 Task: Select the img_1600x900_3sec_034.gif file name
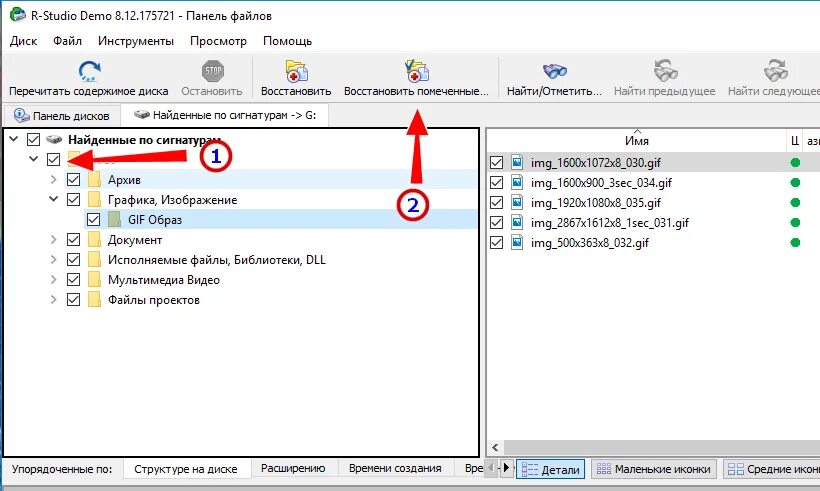pos(601,183)
